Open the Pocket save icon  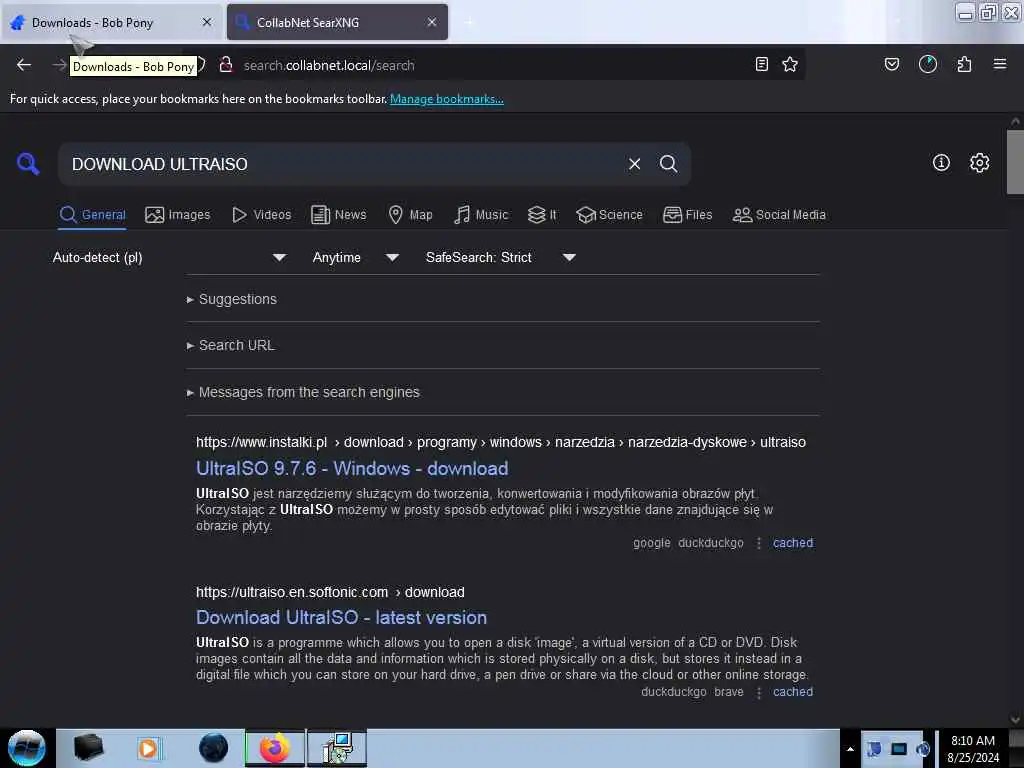pos(891,64)
